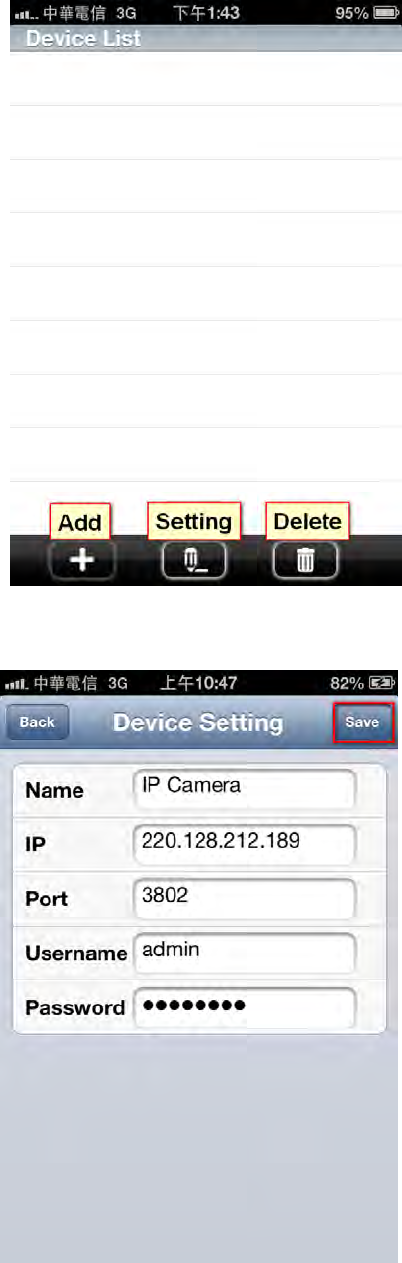Click the red-outlined Delete label
This screenshot has height=1263, width=402.
click(x=307, y=521)
